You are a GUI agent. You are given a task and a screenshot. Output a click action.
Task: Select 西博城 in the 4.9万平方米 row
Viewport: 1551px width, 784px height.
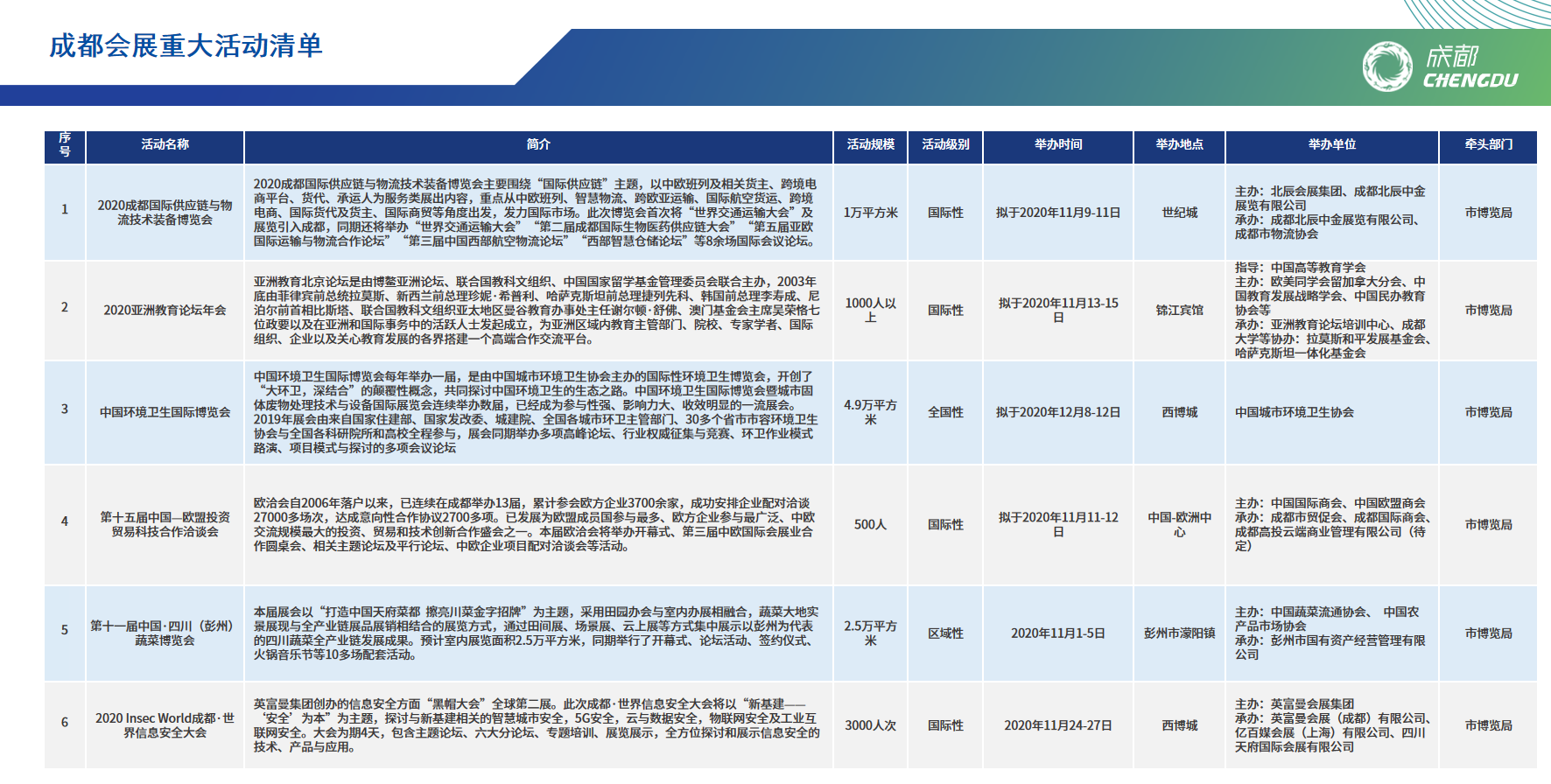coord(1180,412)
